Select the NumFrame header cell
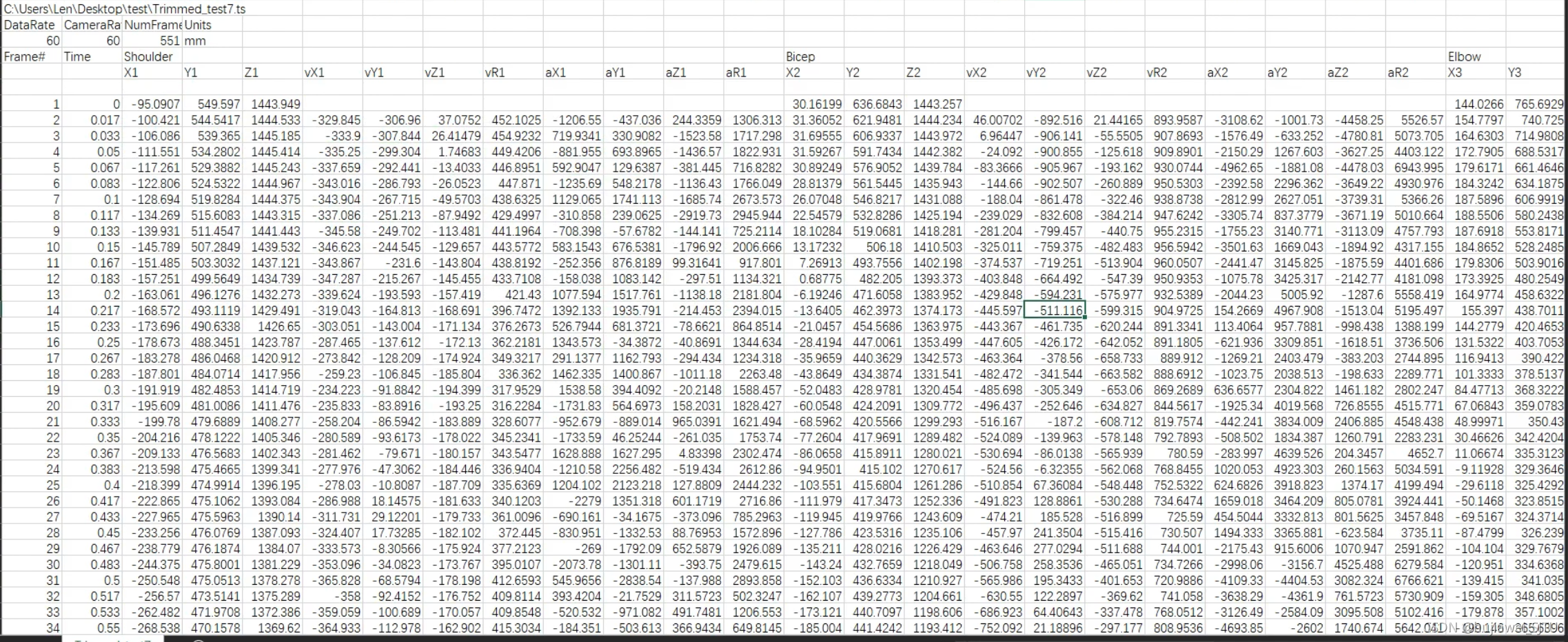This screenshot has height=642, width=1568. [152, 25]
